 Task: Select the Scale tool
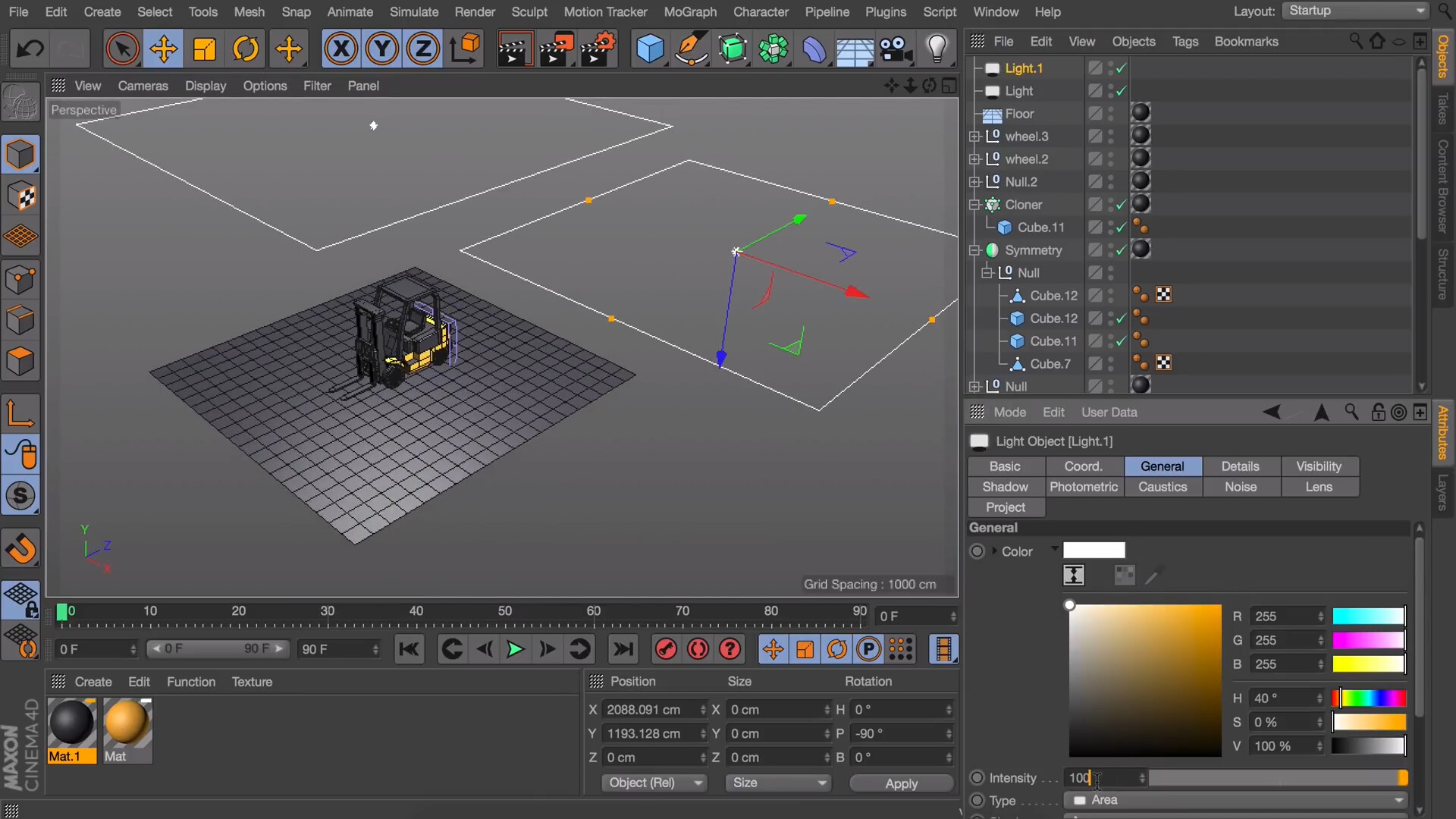tap(204, 49)
